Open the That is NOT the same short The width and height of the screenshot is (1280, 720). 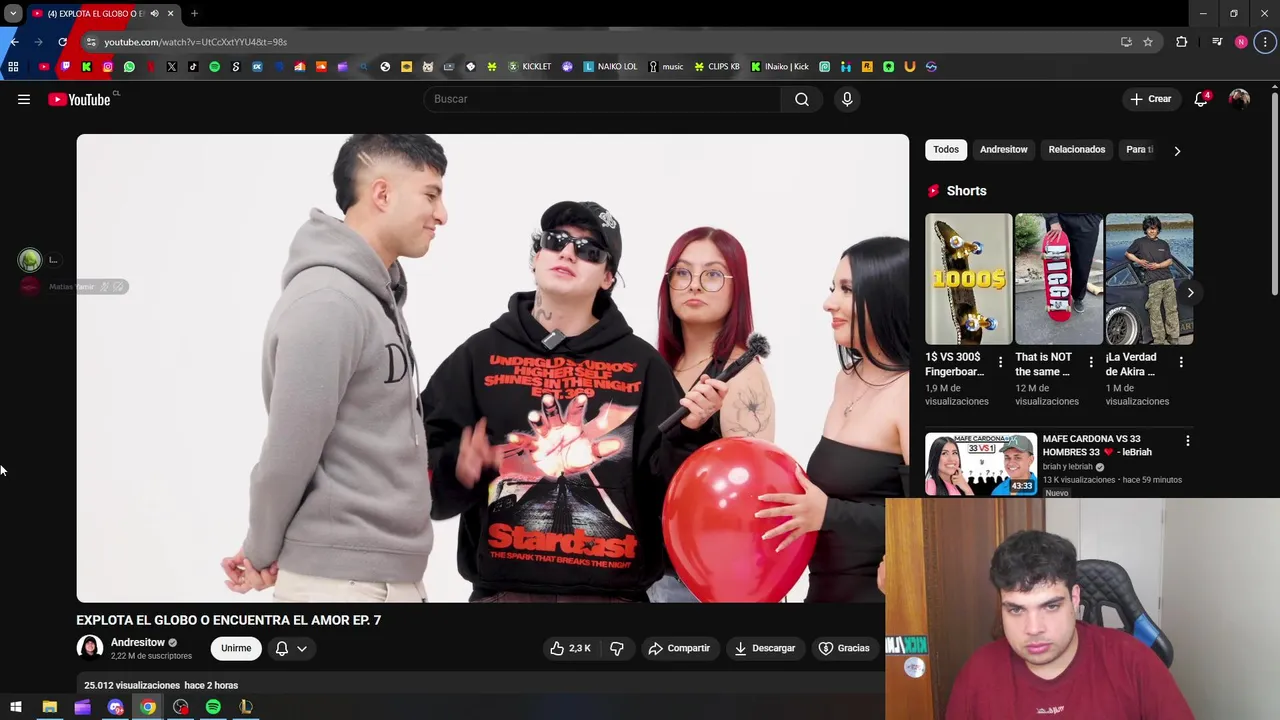1058,279
